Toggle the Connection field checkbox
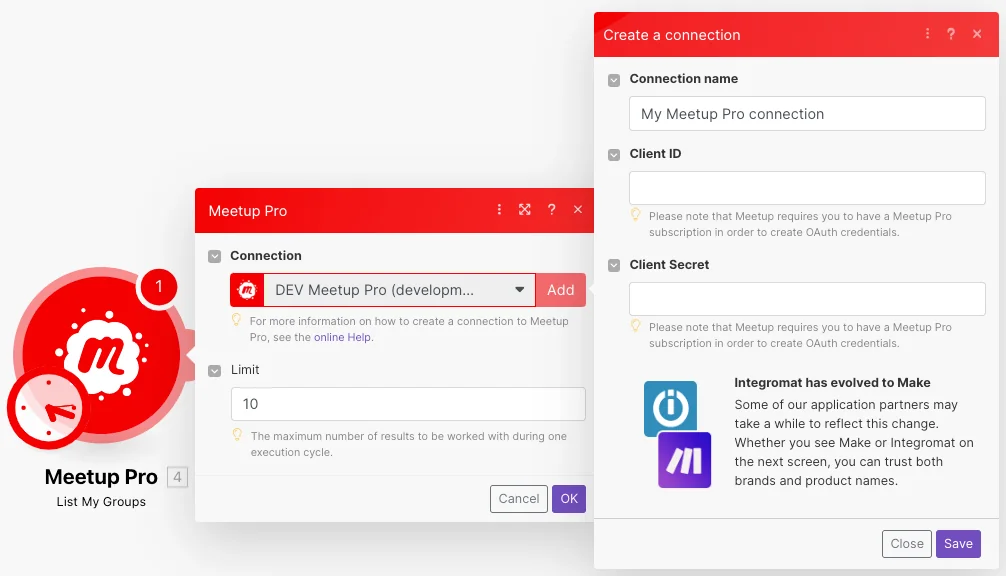Viewport: 1006px width, 576px height. pyautogui.click(x=214, y=257)
